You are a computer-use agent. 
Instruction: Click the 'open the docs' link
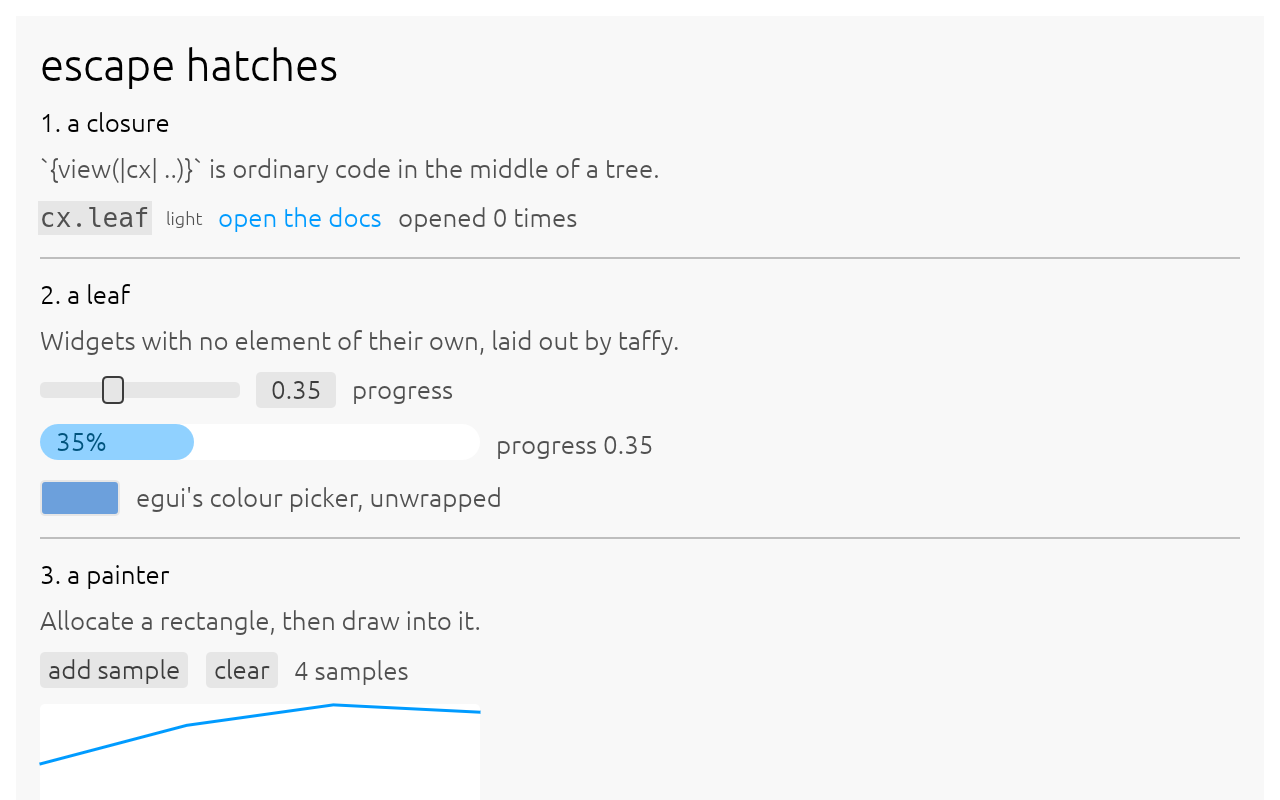point(300,218)
